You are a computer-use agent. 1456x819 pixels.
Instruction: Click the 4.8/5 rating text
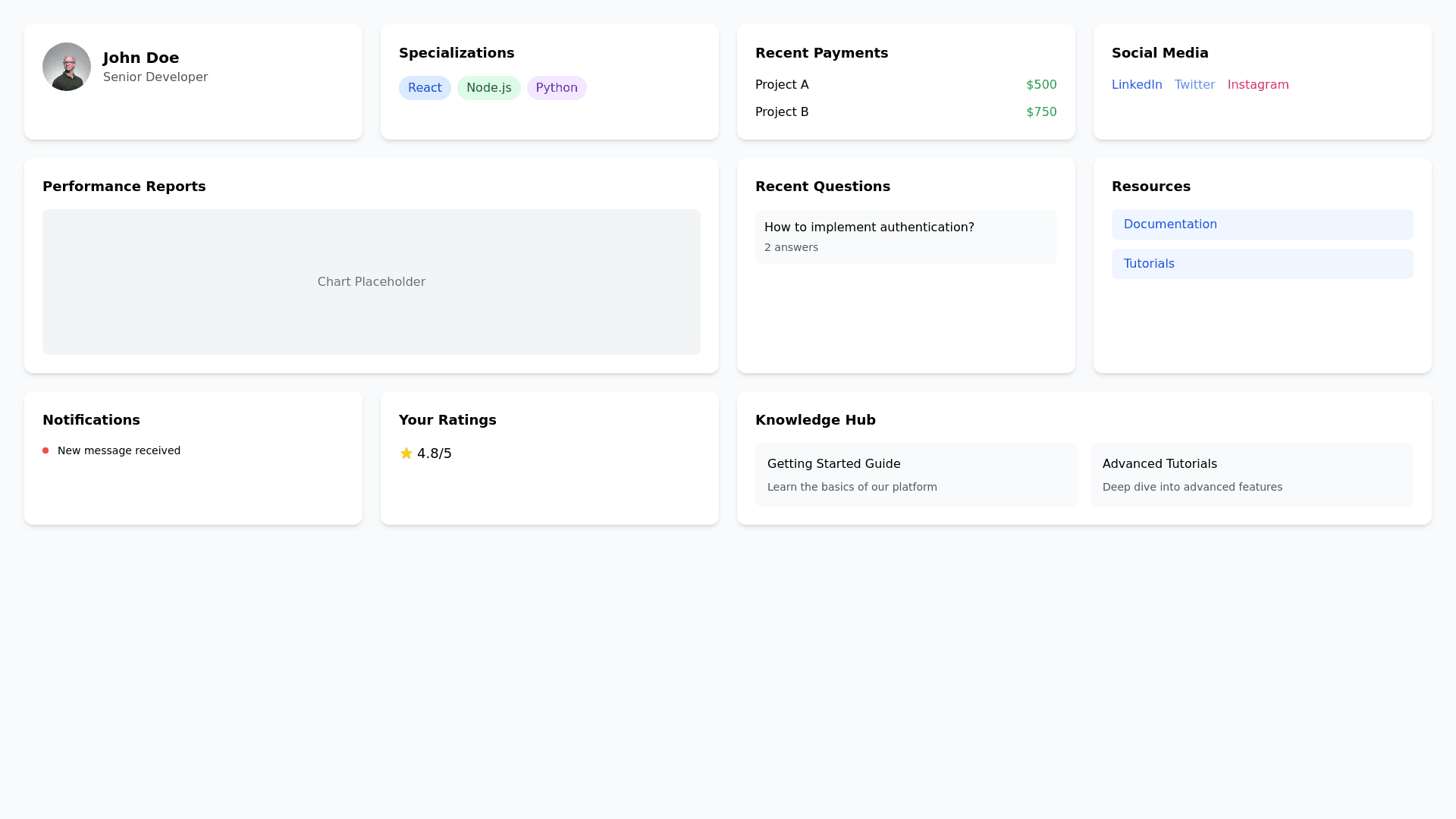tap(433, 453)
